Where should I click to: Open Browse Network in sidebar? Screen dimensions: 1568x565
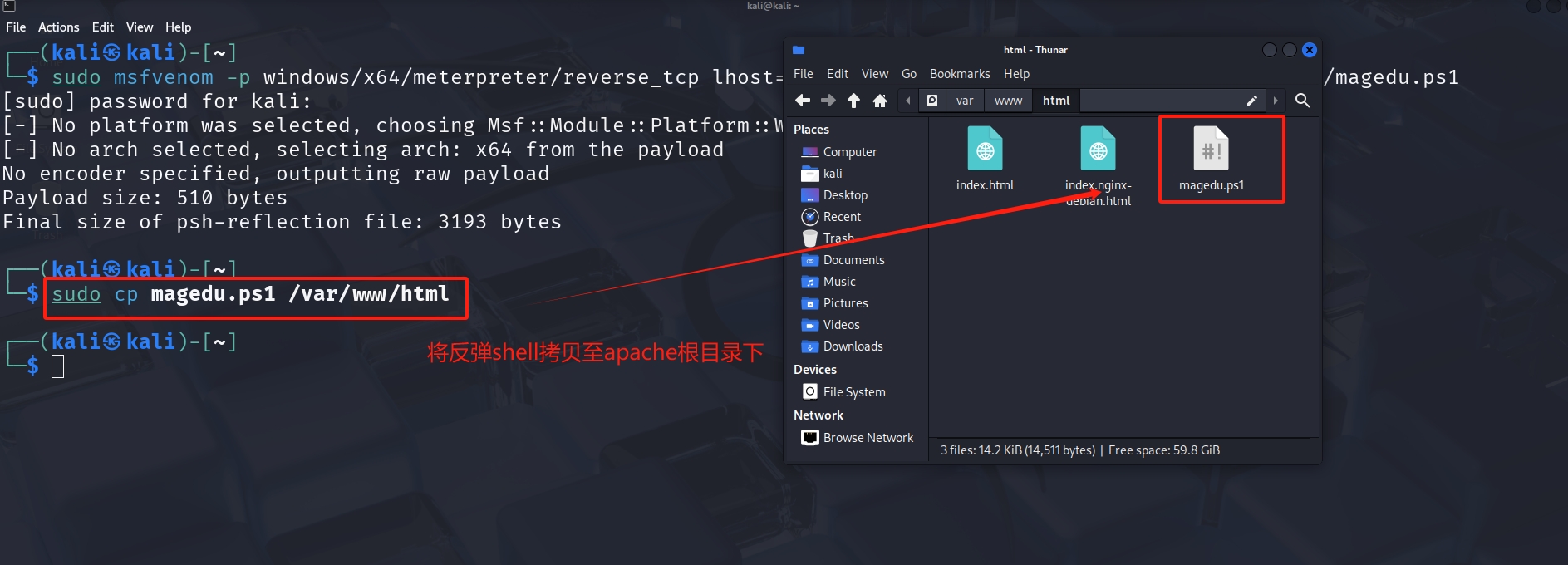(857, 438)
